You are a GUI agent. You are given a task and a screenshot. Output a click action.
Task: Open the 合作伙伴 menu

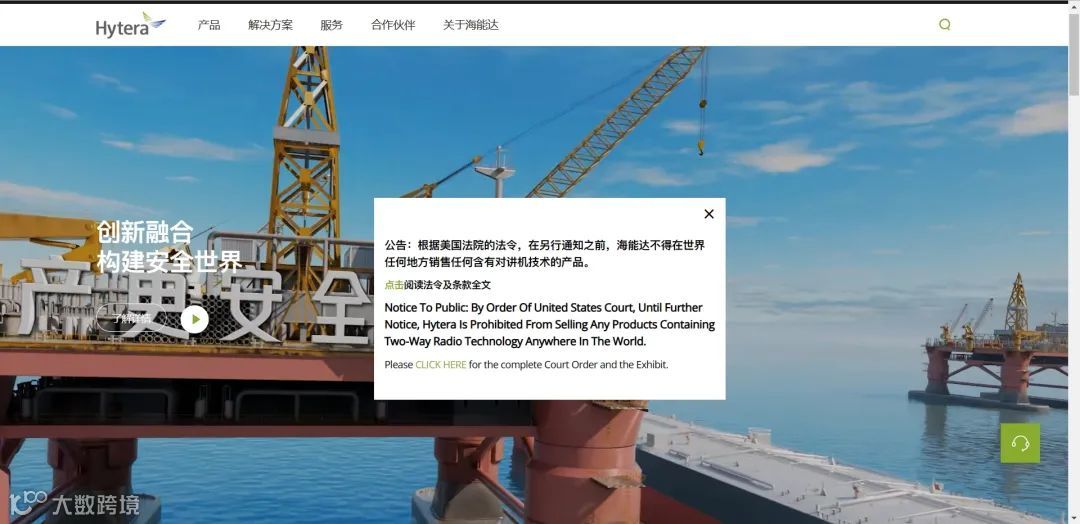tap(393, 25)
